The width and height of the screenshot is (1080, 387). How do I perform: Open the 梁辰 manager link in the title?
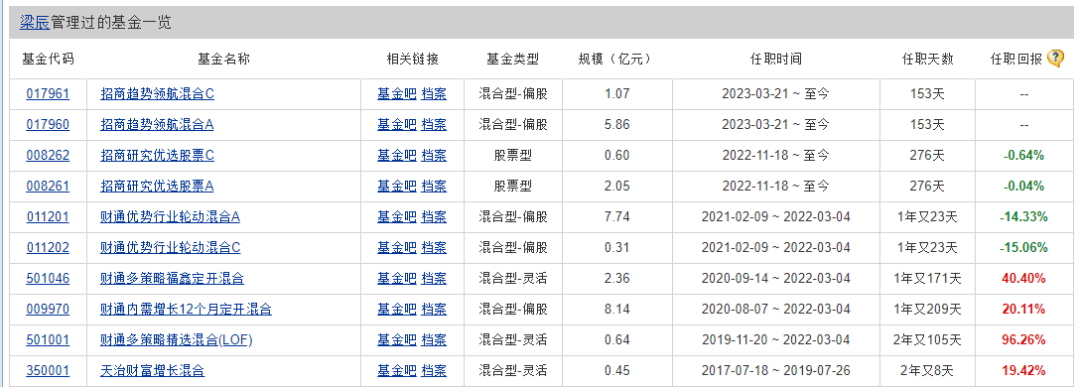point(34,23)
